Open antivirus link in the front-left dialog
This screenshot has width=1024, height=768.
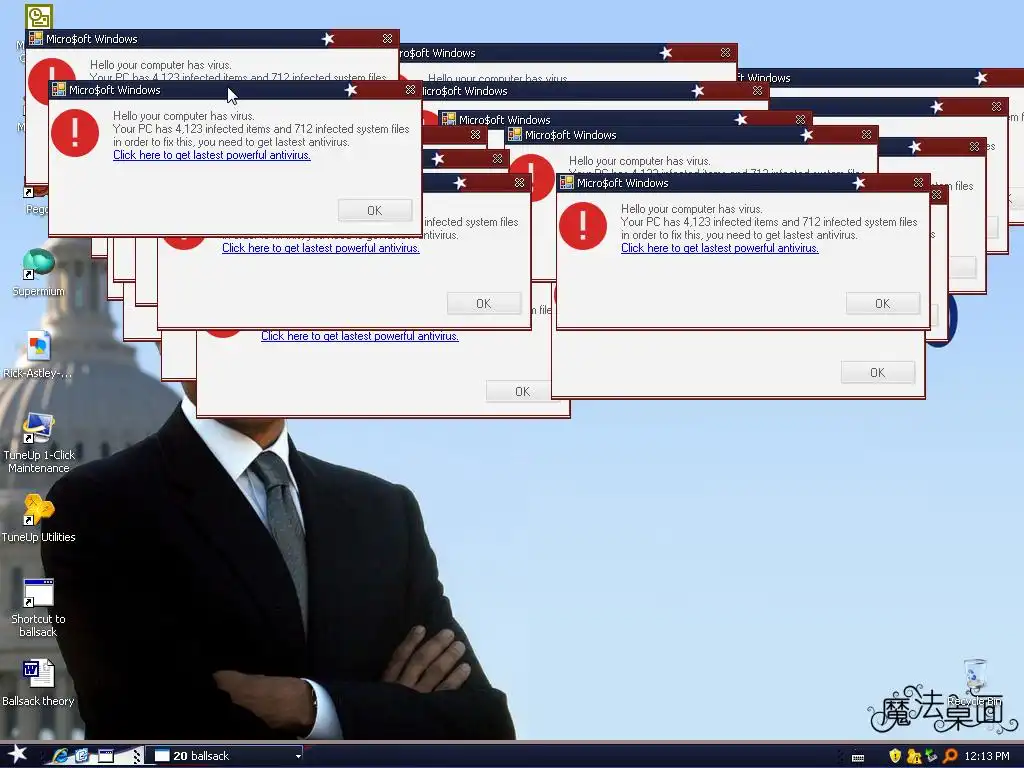point(212,155)
